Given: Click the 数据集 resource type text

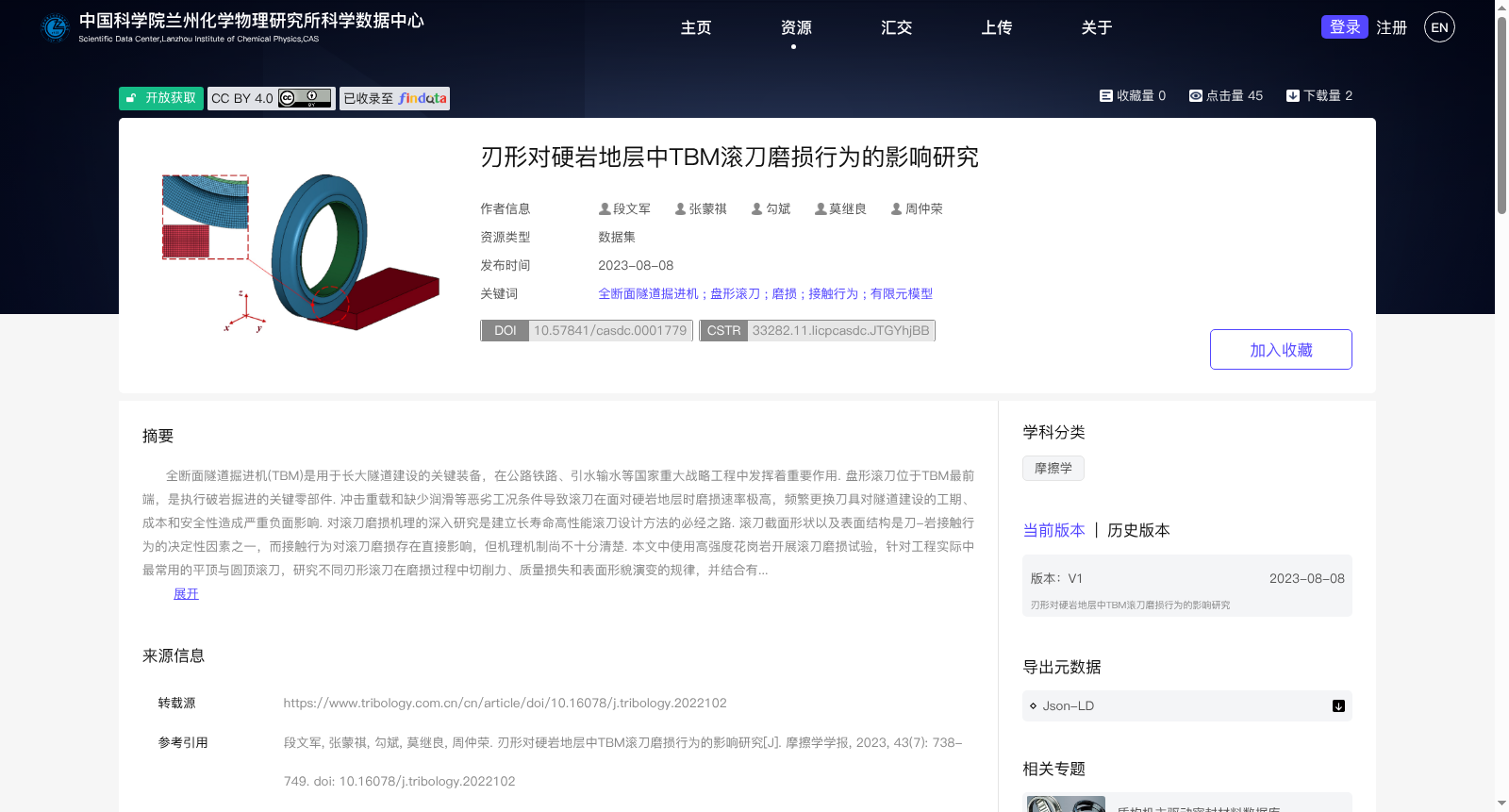Looking at the screenshot, I should coord(617,237).
